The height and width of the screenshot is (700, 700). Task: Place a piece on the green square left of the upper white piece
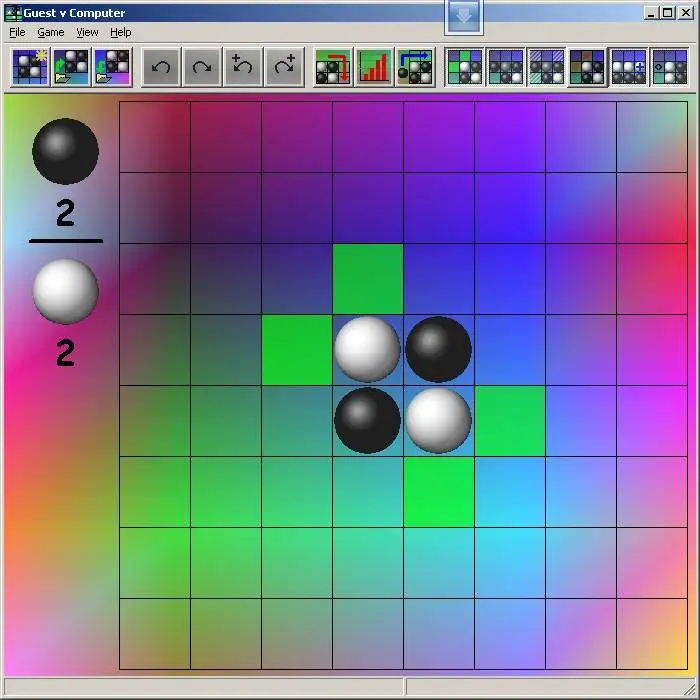pos(297,350)
